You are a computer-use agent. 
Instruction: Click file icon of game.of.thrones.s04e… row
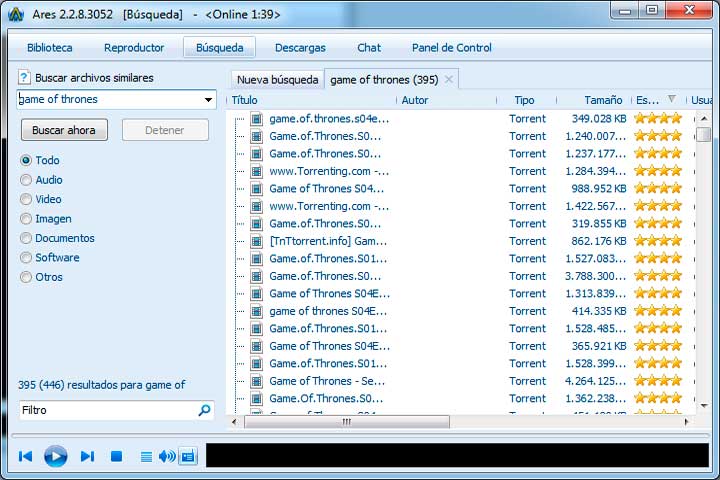(256, 119)
